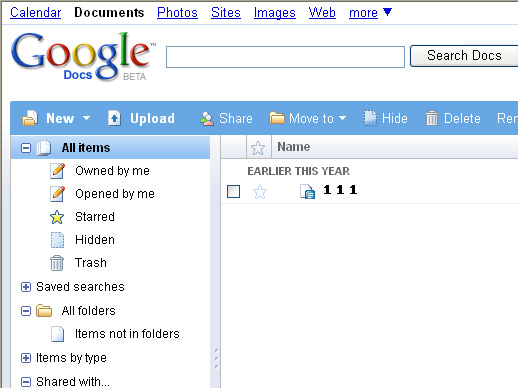Screen dimensions: 518x388
Task: Click the trash can icon in the sidebar
Action: click(57, 263)
